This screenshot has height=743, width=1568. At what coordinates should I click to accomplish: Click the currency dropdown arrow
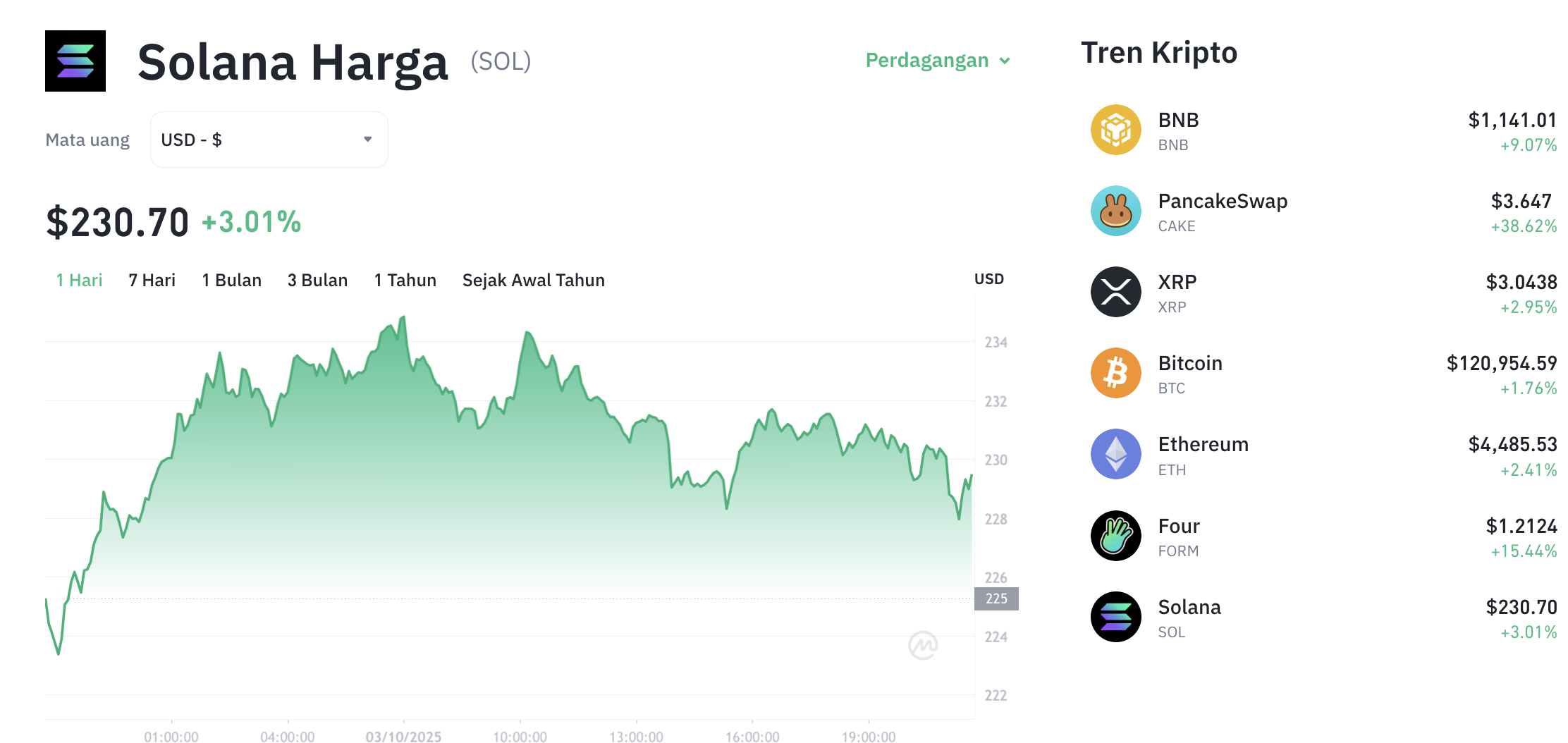(367, 140)
